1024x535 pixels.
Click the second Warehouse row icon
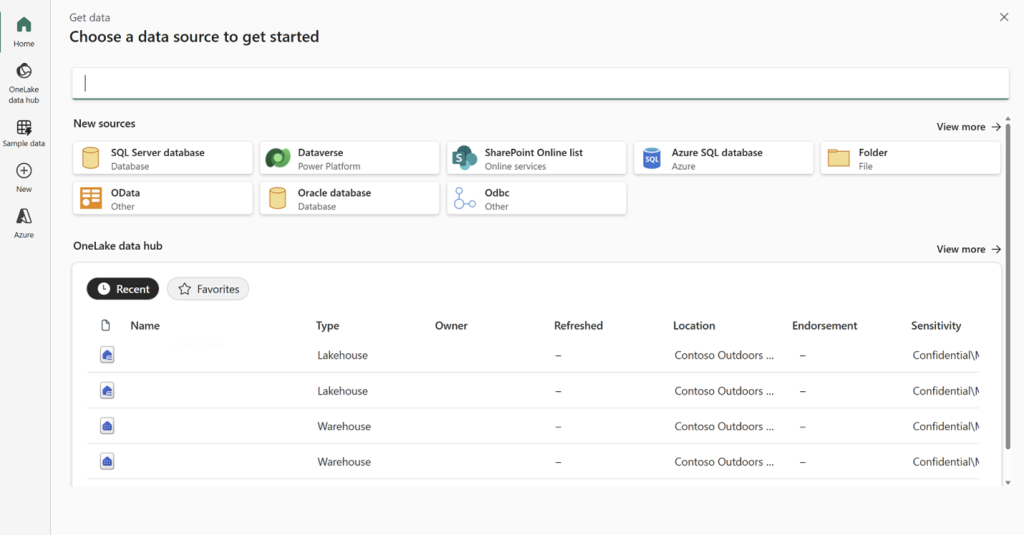coord(107,461)
